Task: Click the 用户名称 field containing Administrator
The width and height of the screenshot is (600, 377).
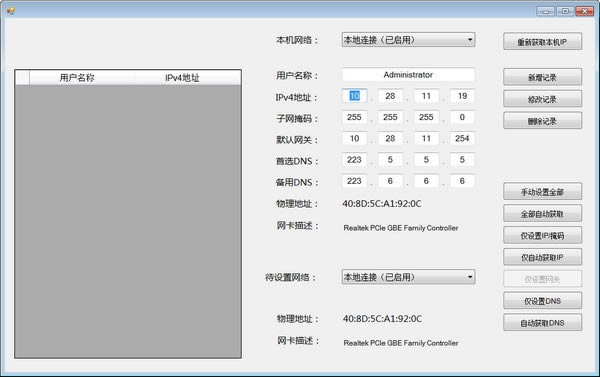Action: pyautogui.click(x=408, y=75)
